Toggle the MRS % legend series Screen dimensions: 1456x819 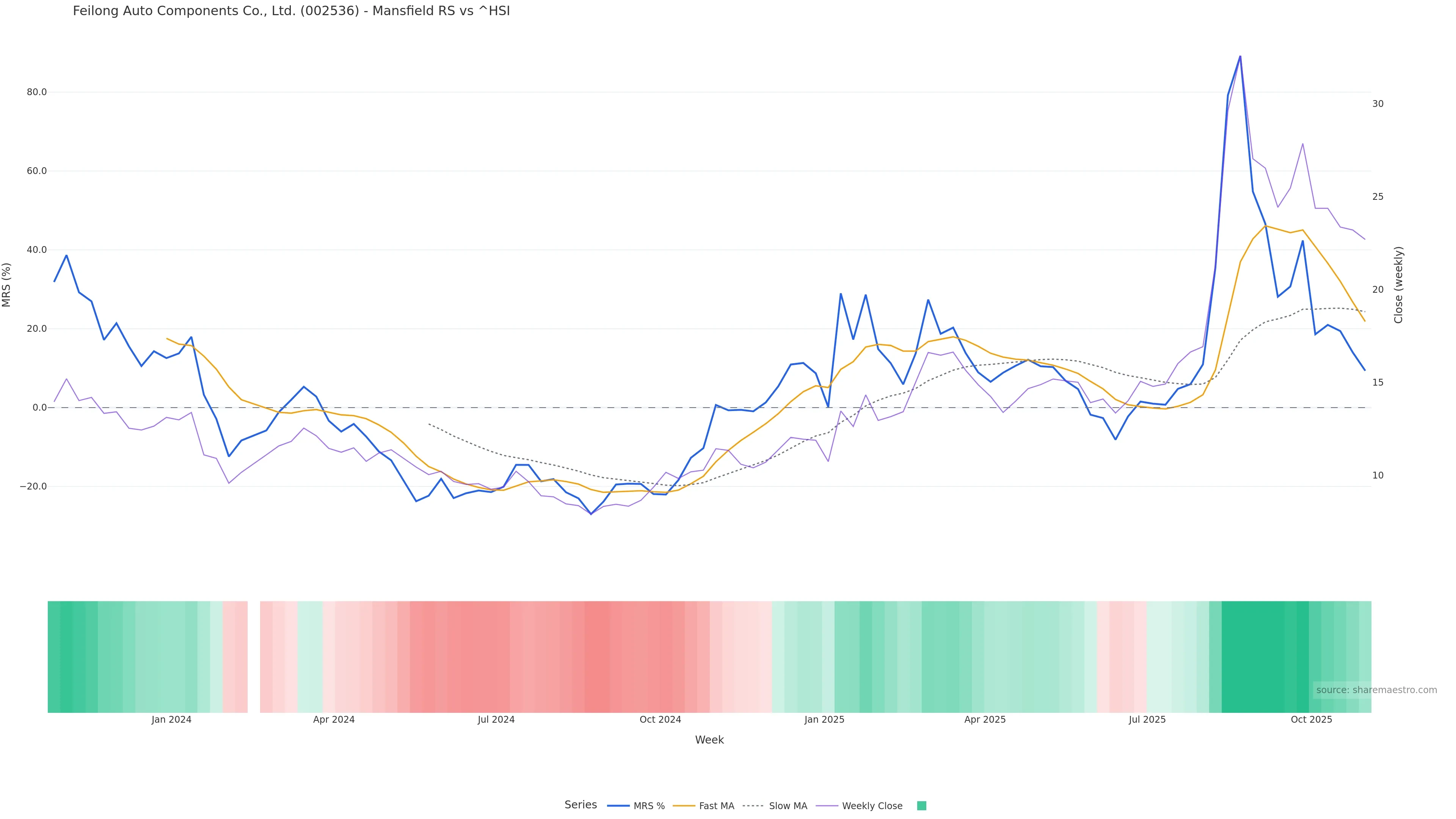(x=649, y=806)
